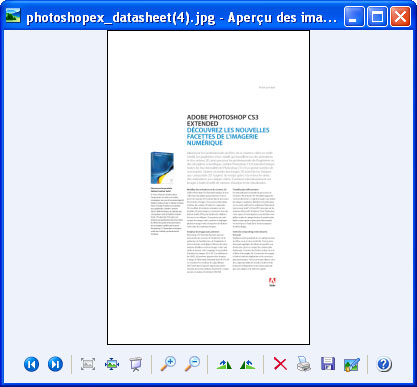Close the image viewer window
The image size is (417, 387).
(400, 16)
